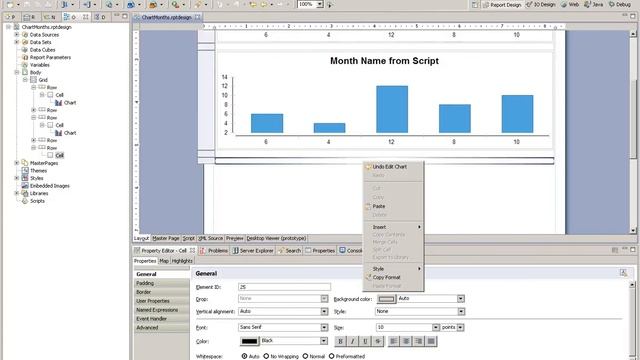Choose Paste from context menu
Viewport: 640px width, 360px height.
(x=393, y=206)
